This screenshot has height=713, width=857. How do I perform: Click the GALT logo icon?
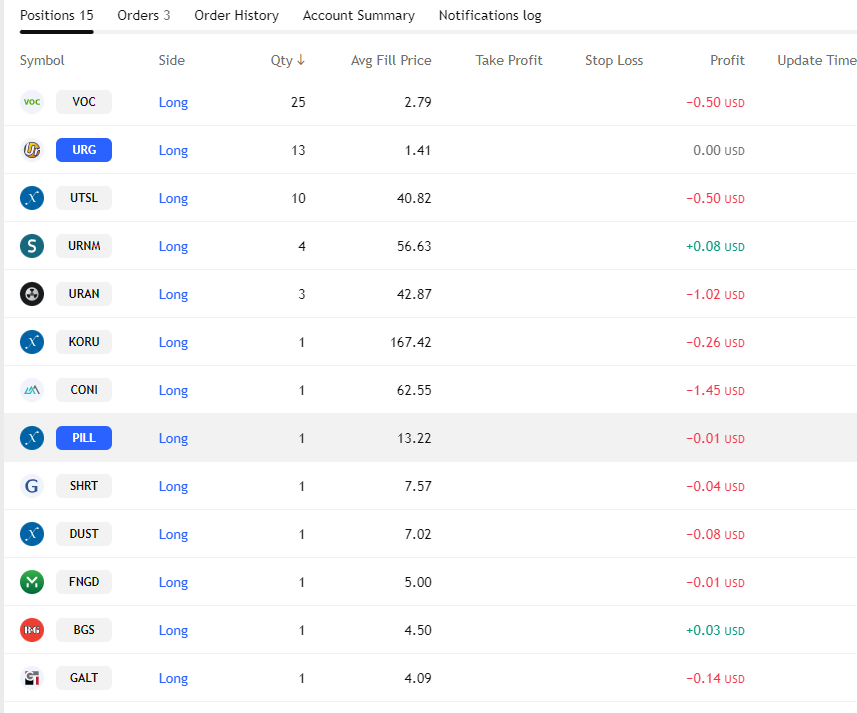[32, 678]
